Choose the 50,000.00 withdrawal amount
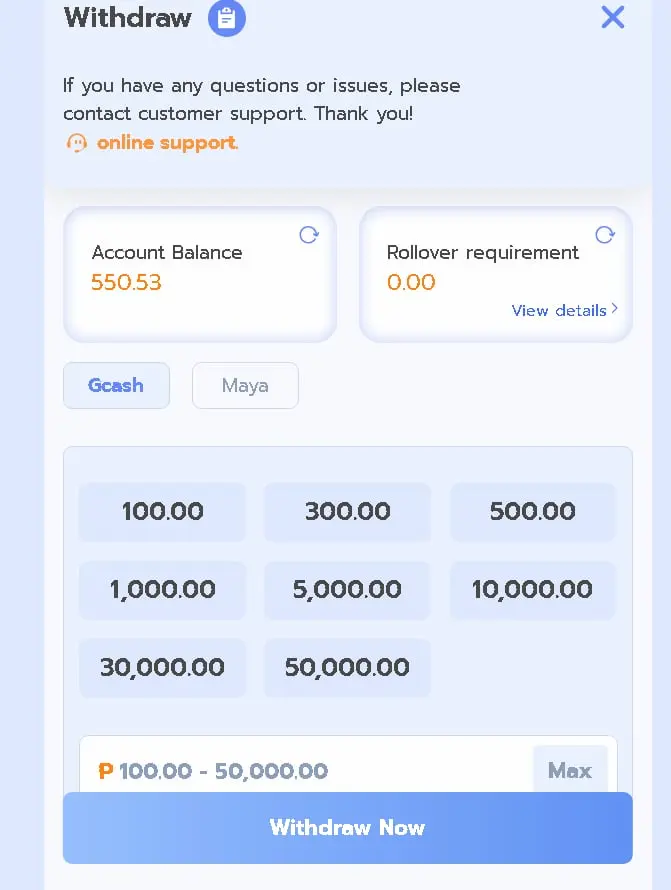This screenshot has width=671, height=890. 347,668
